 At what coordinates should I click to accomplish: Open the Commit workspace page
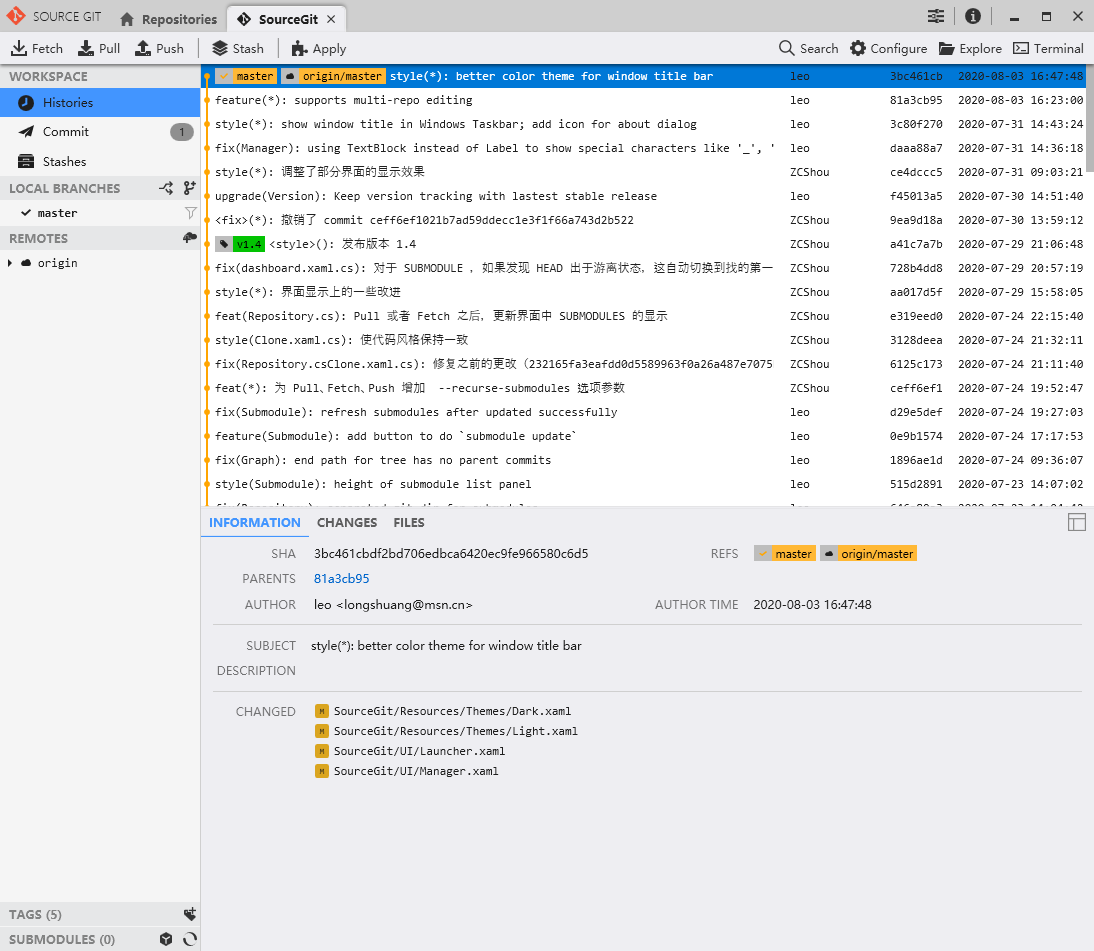[x=100, y=132]
